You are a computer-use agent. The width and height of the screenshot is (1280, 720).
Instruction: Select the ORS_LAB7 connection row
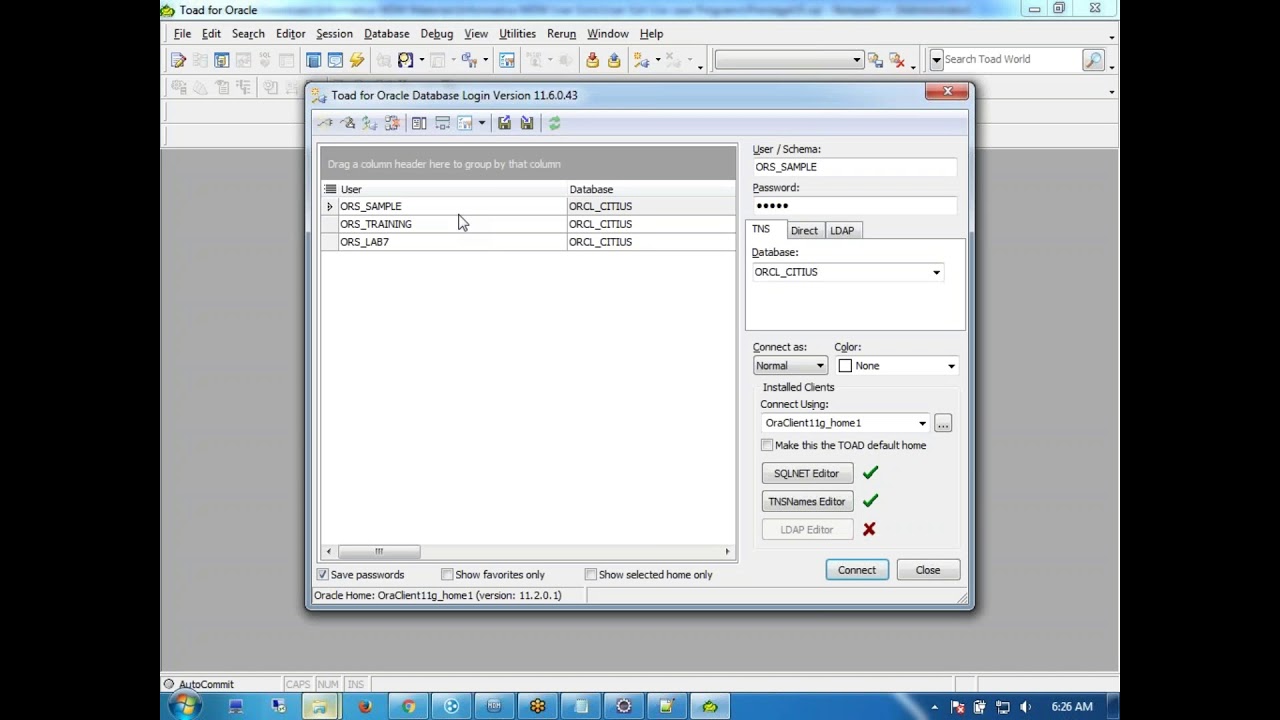529,242
